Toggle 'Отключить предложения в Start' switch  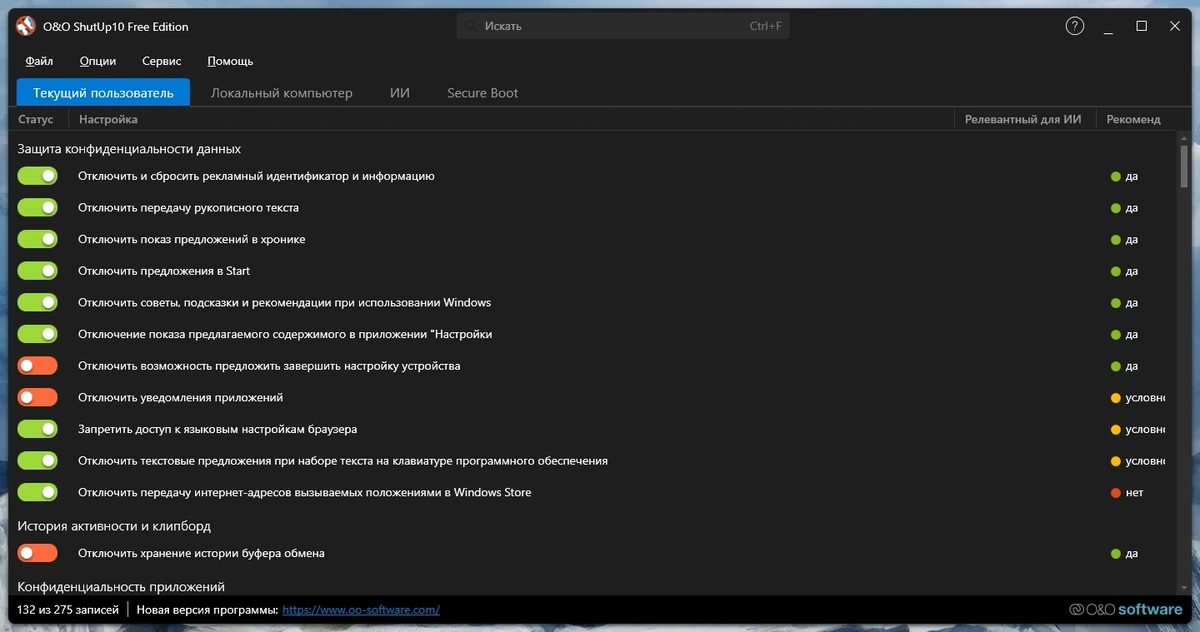pos(38,271)
